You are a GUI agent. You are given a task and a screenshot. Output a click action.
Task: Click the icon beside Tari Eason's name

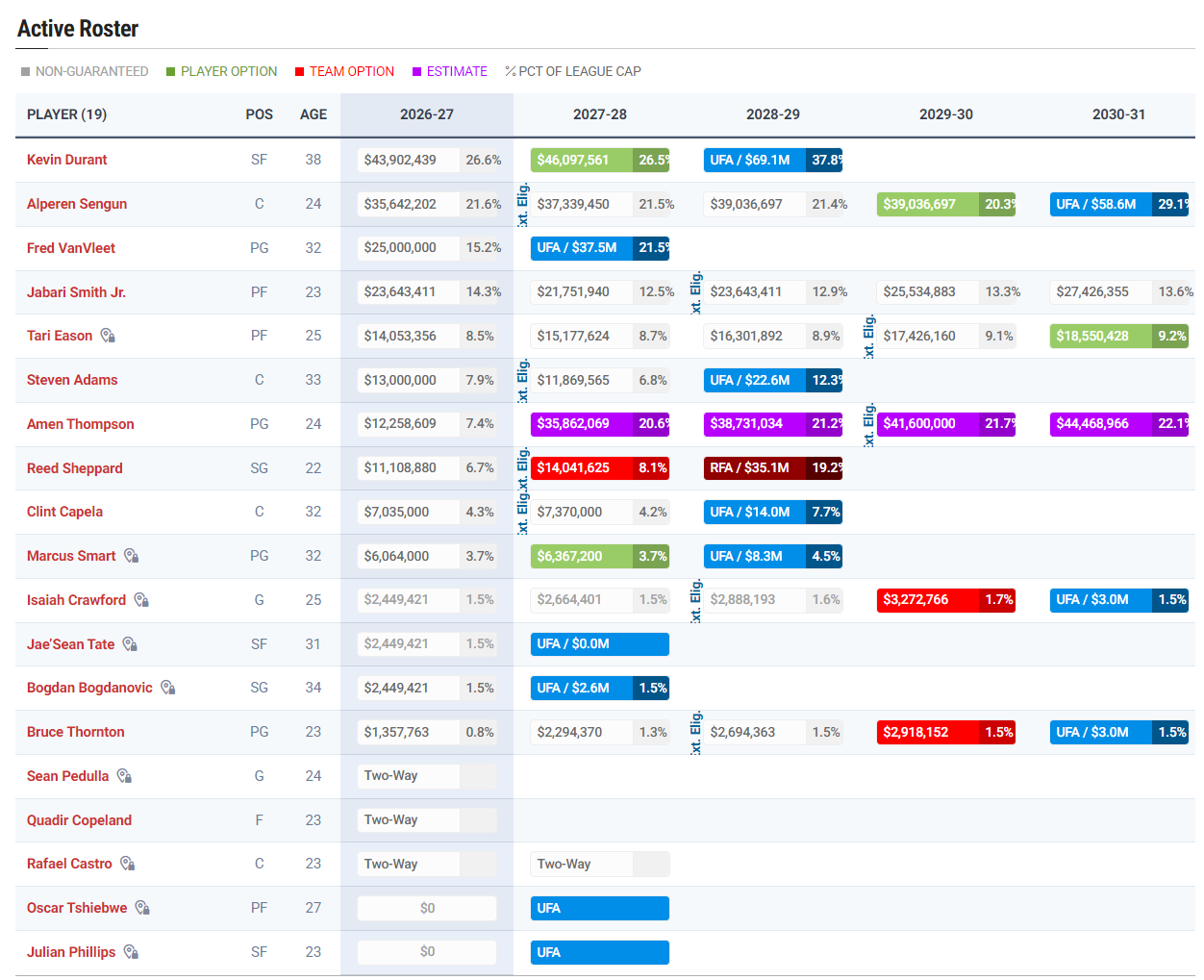click(108, 336)
